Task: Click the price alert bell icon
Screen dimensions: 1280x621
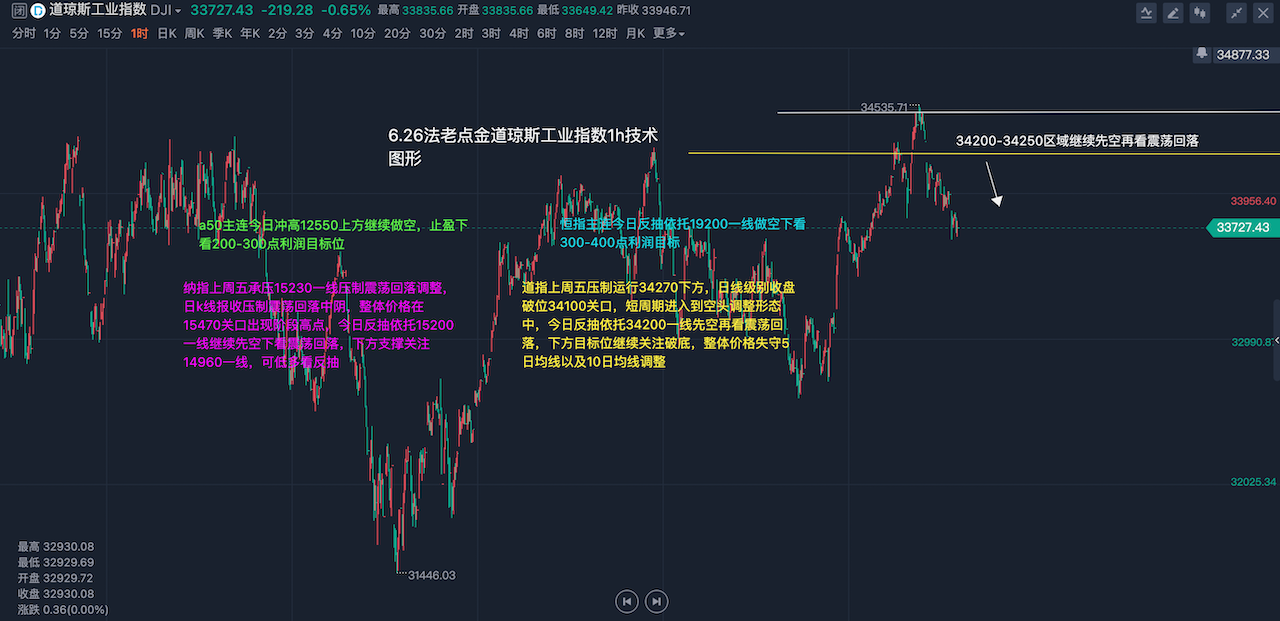Action: (1201, 54)
